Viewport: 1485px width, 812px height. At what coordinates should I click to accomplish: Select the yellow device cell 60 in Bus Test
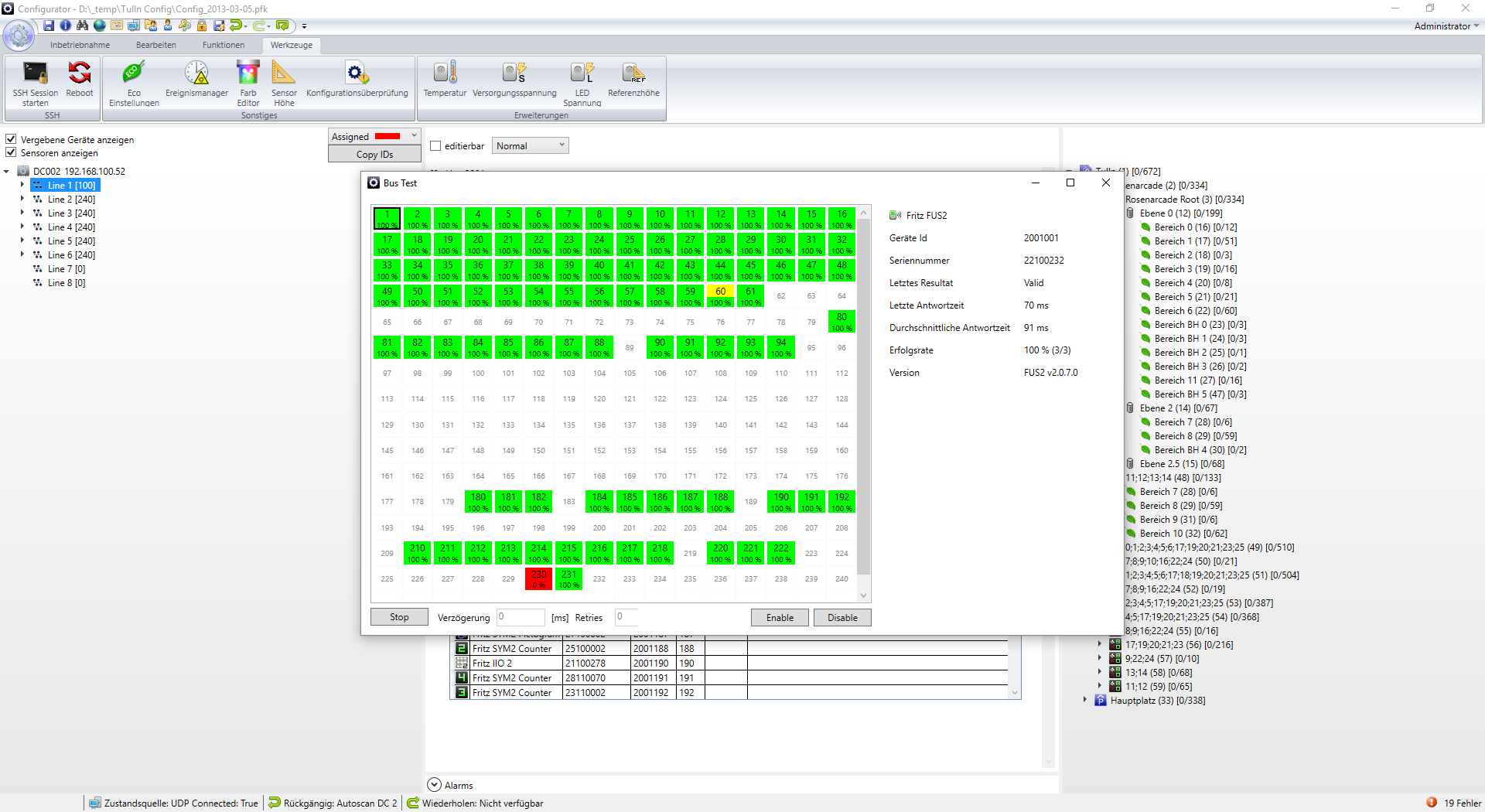tap(720, 295)
